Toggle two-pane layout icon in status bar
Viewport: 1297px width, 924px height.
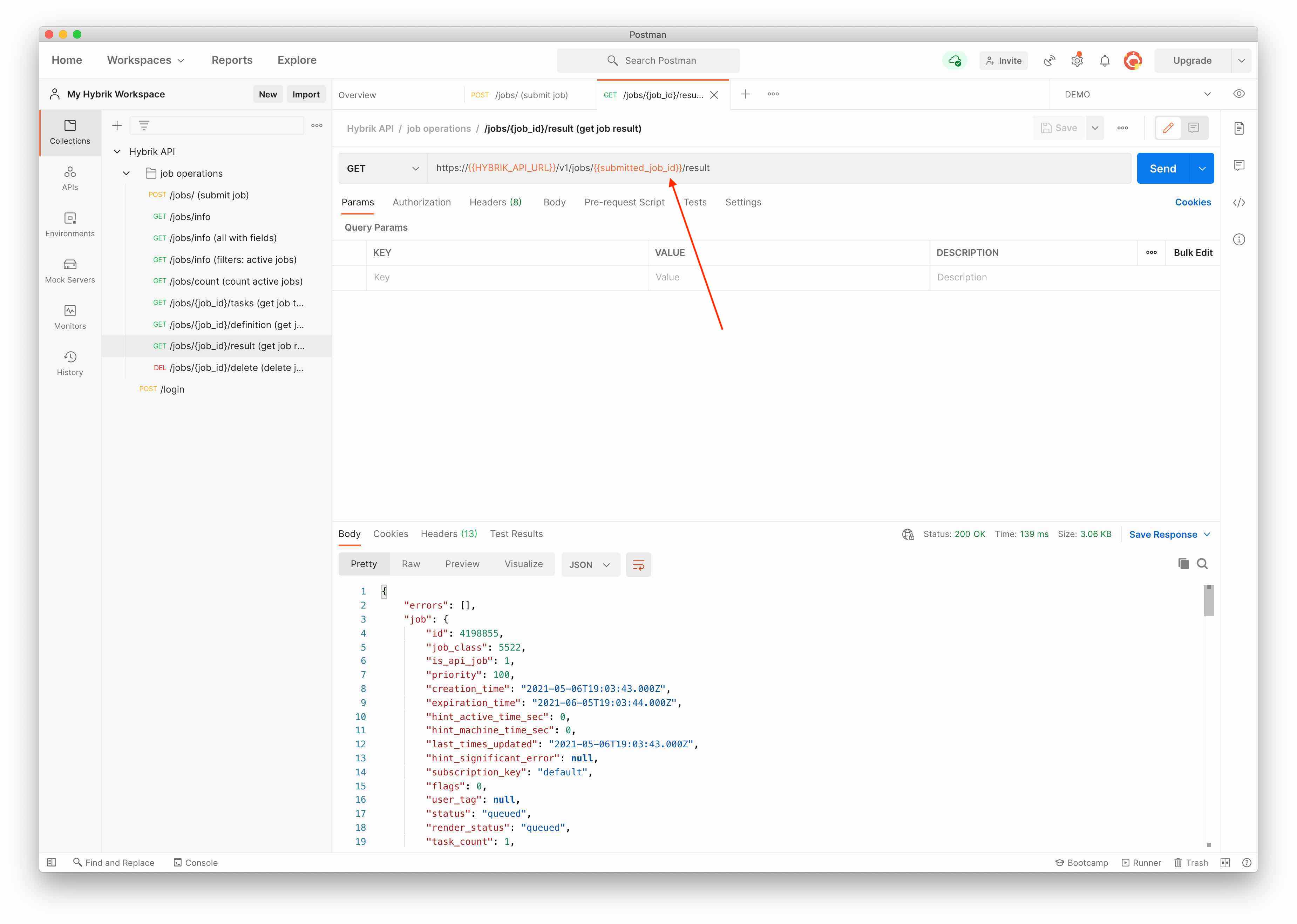[x=1225, y=863]
